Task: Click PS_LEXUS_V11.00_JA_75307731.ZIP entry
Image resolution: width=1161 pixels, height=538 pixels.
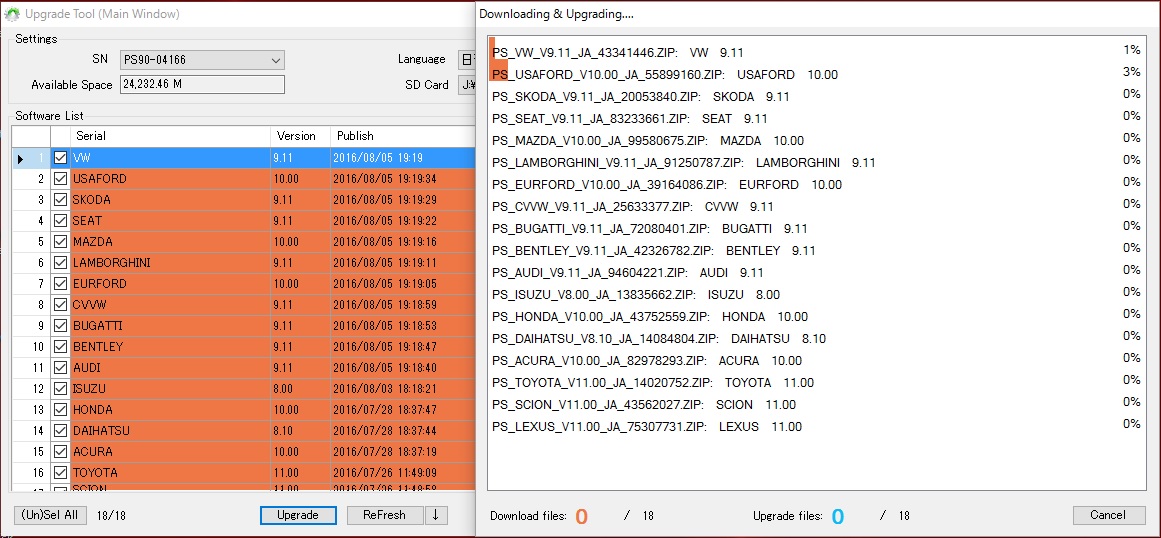Action: pos(646,426)
